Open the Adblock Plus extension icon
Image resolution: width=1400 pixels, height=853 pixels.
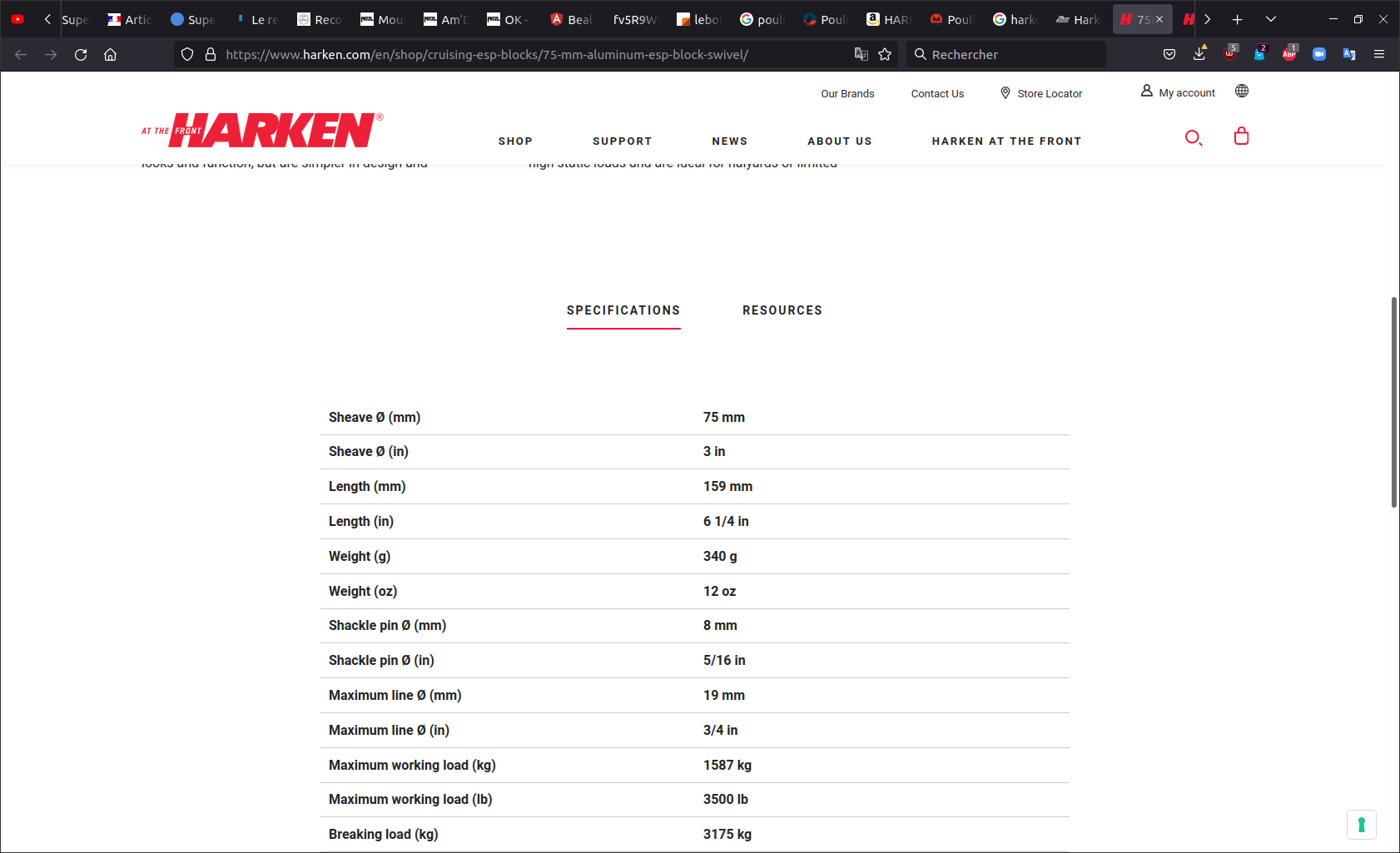click(x=1289, y=55)
